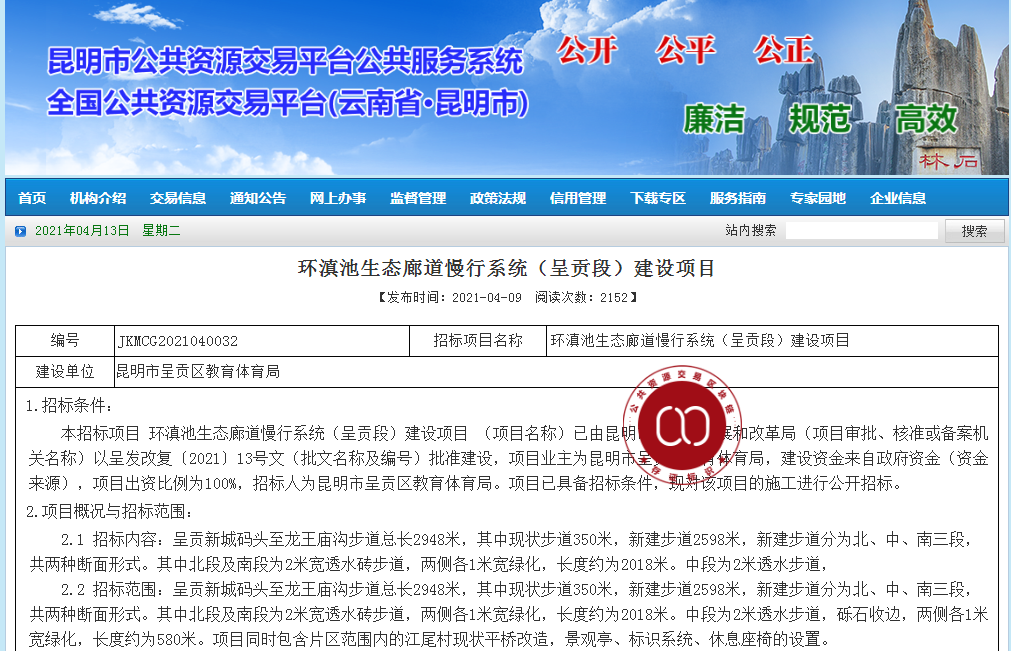Screen dimensions: 1011x651
Task: Open 网上办事 navigation item
Action: (x=338, y=198)
